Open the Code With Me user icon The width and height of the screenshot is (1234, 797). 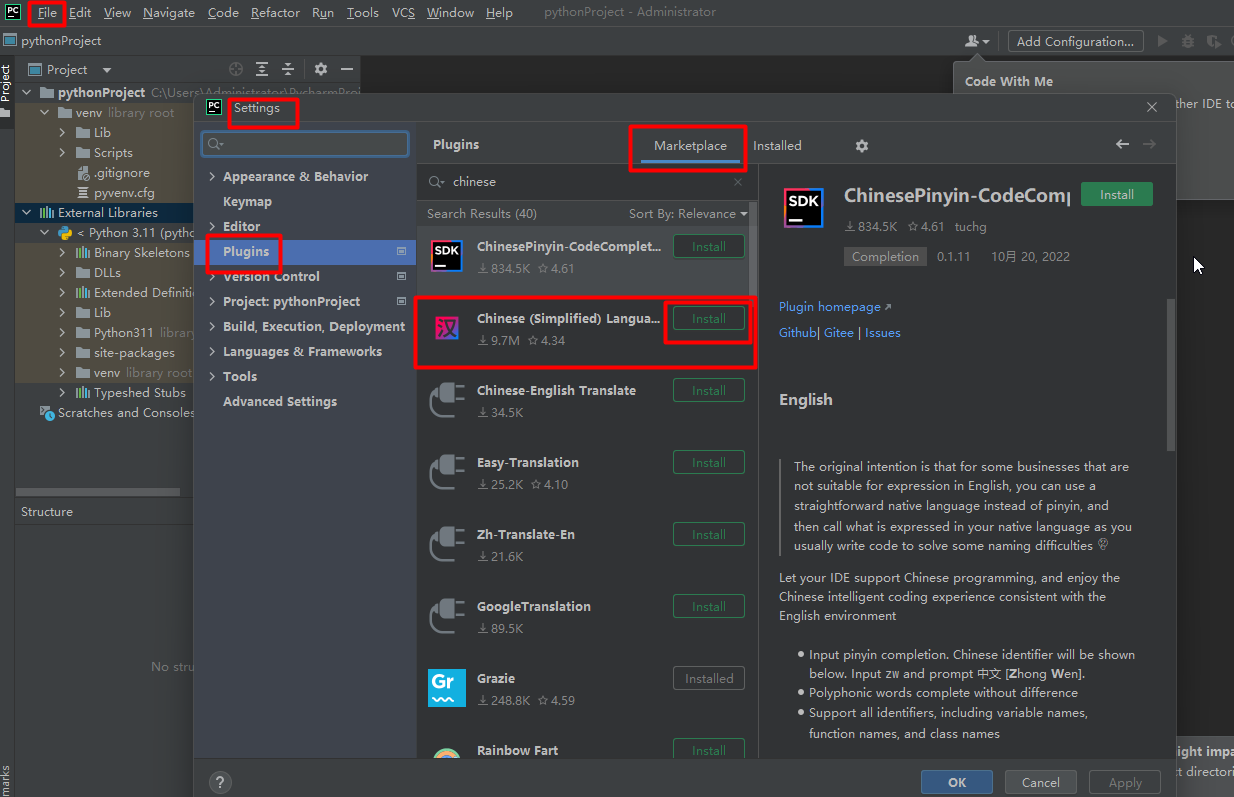pos(976,41)
